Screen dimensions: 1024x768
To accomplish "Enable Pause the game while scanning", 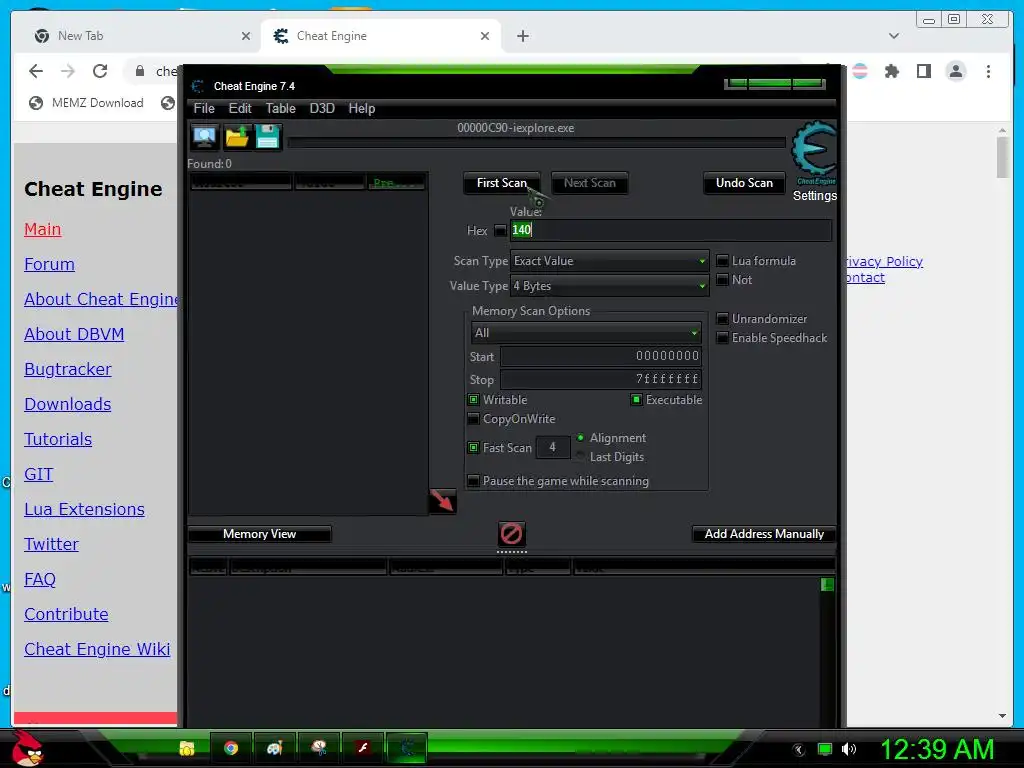I will (473, 481).
